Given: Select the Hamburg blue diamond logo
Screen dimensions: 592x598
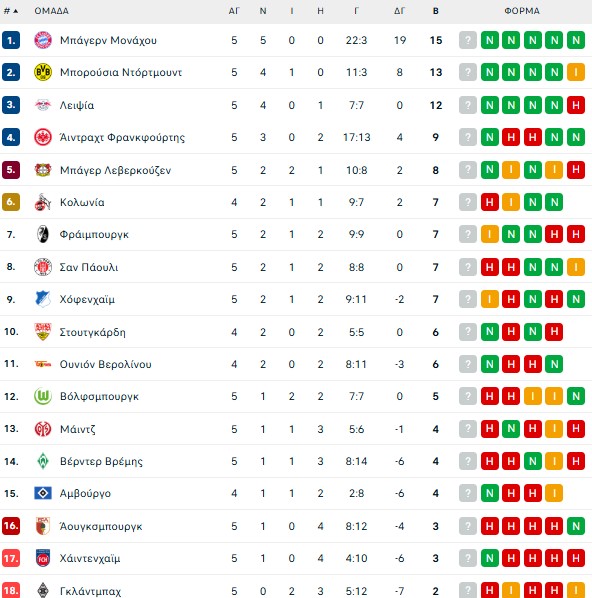Looking at the screenshot, I should coord(43,493).
